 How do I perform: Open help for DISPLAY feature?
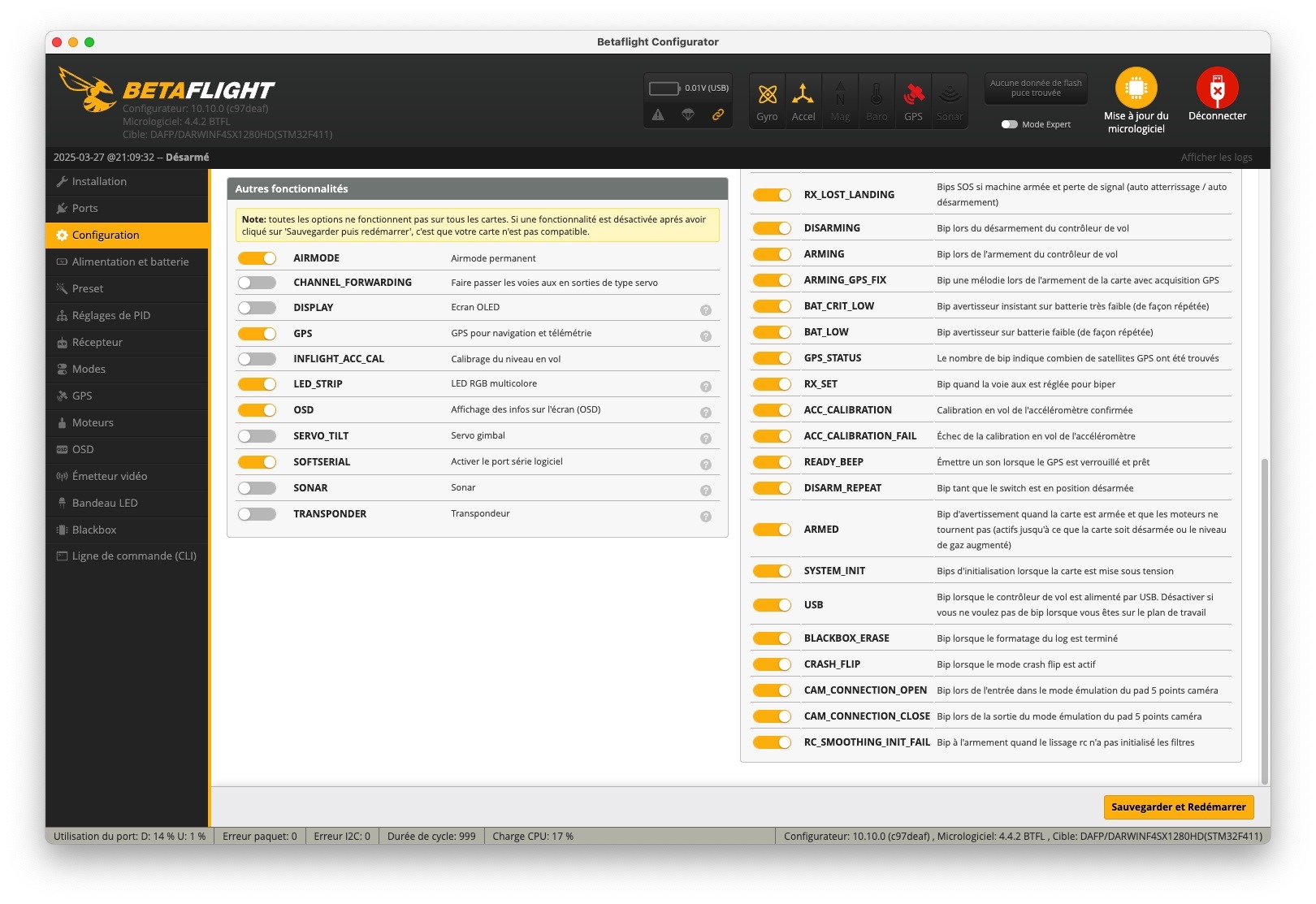706,310
